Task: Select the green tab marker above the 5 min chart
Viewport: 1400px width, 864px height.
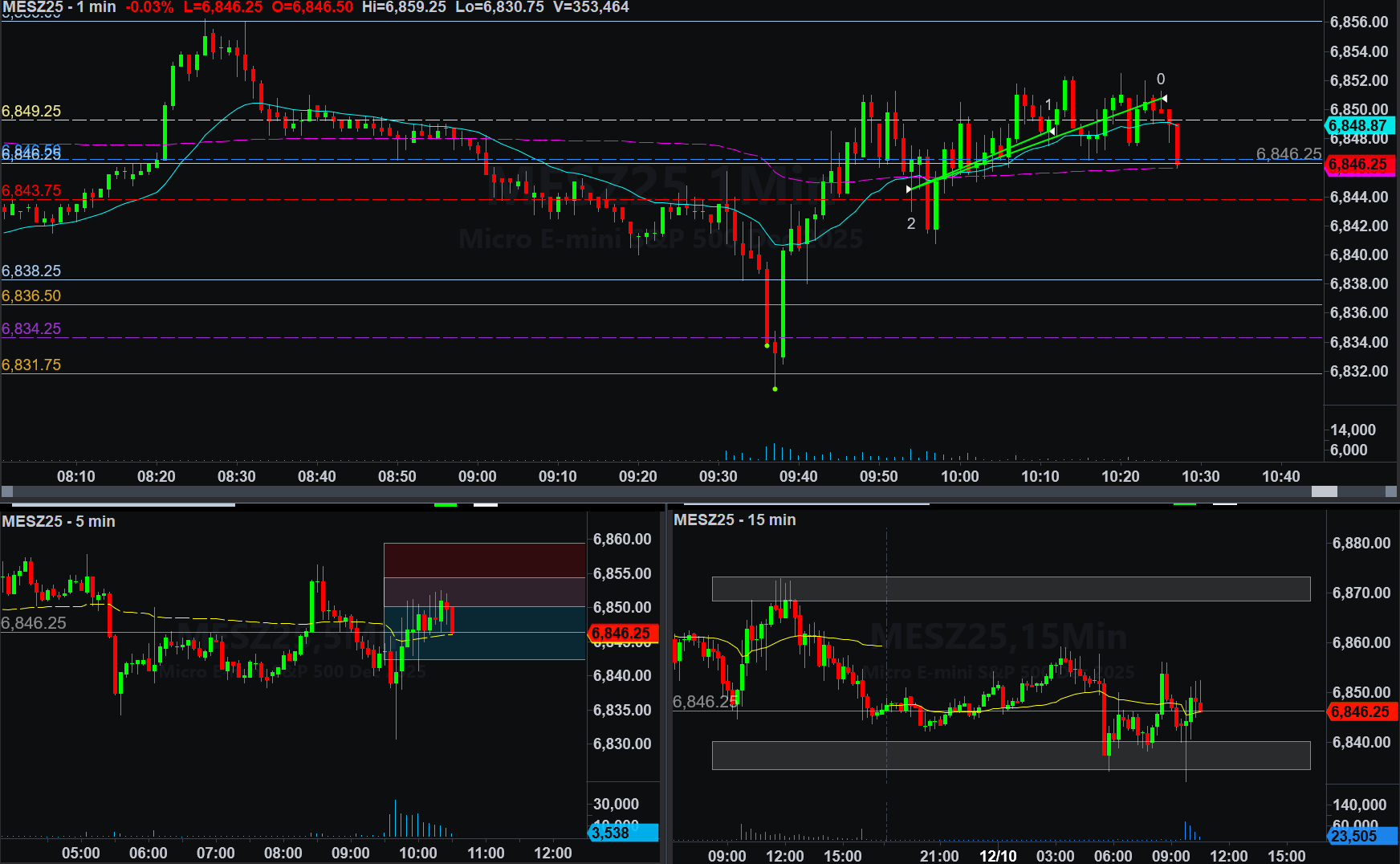Action: click(446, 505)
